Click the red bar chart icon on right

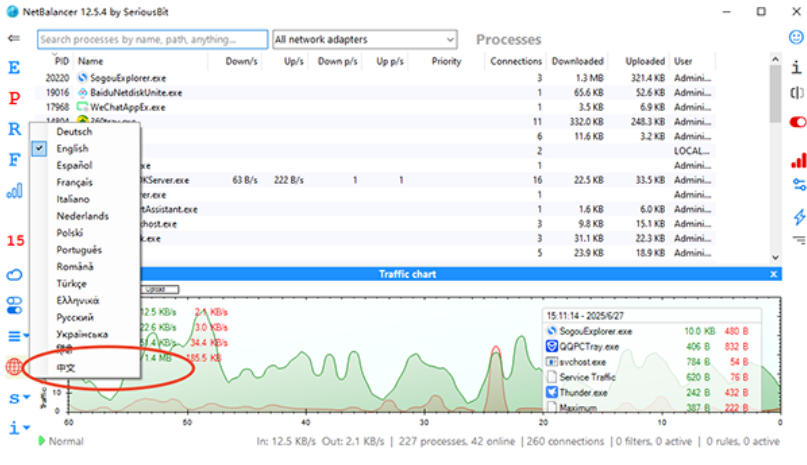(x=798, y=160)
